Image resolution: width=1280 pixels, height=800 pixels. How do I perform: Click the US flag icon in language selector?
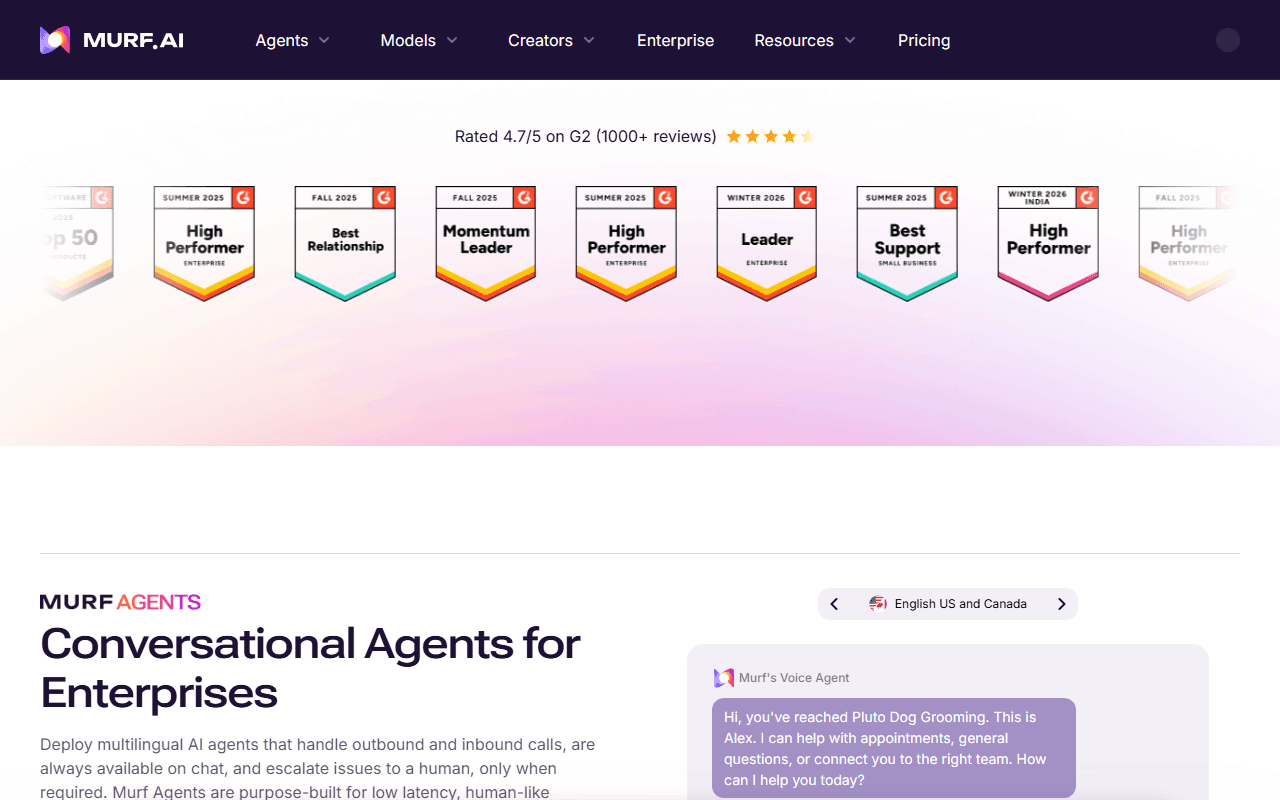(x=878, y=604)
